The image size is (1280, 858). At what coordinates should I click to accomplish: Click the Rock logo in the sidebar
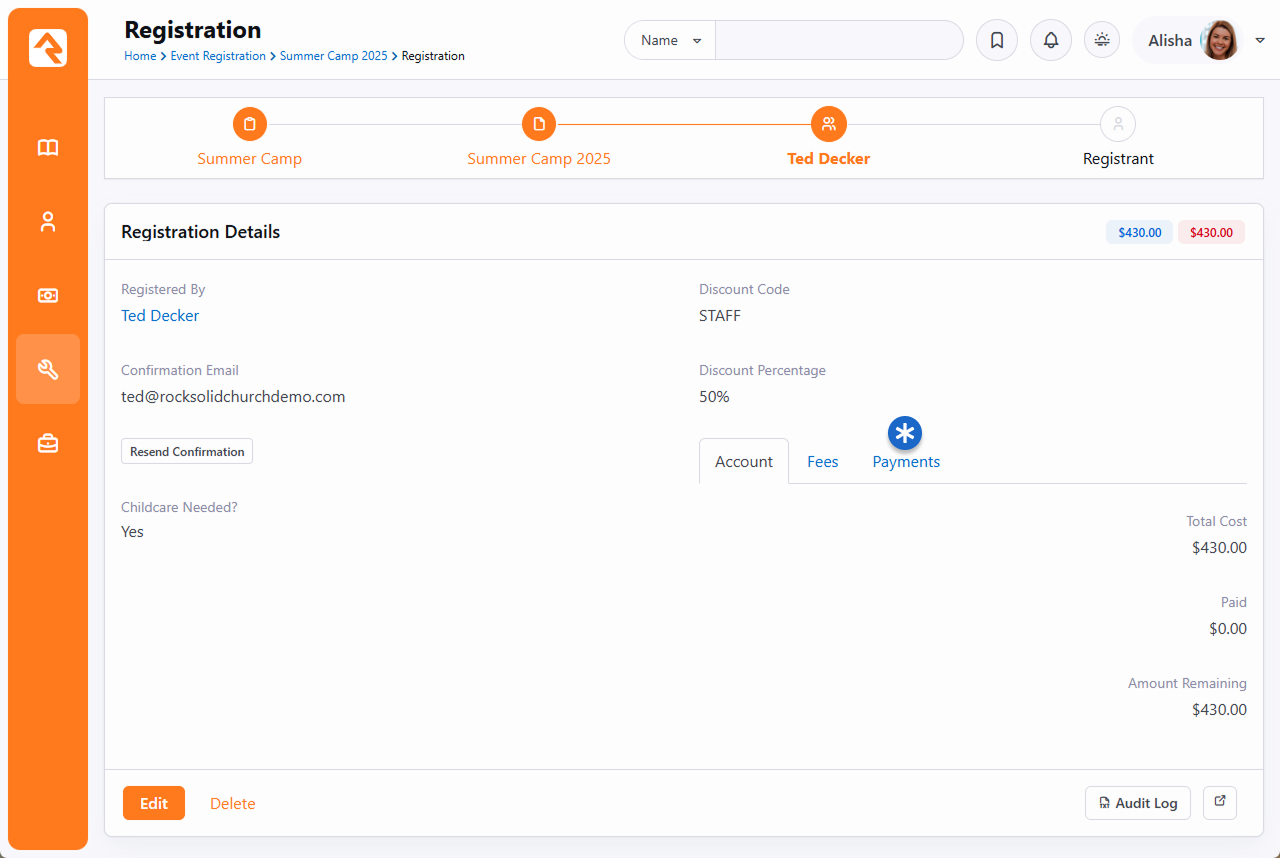(x=48, y=48)
